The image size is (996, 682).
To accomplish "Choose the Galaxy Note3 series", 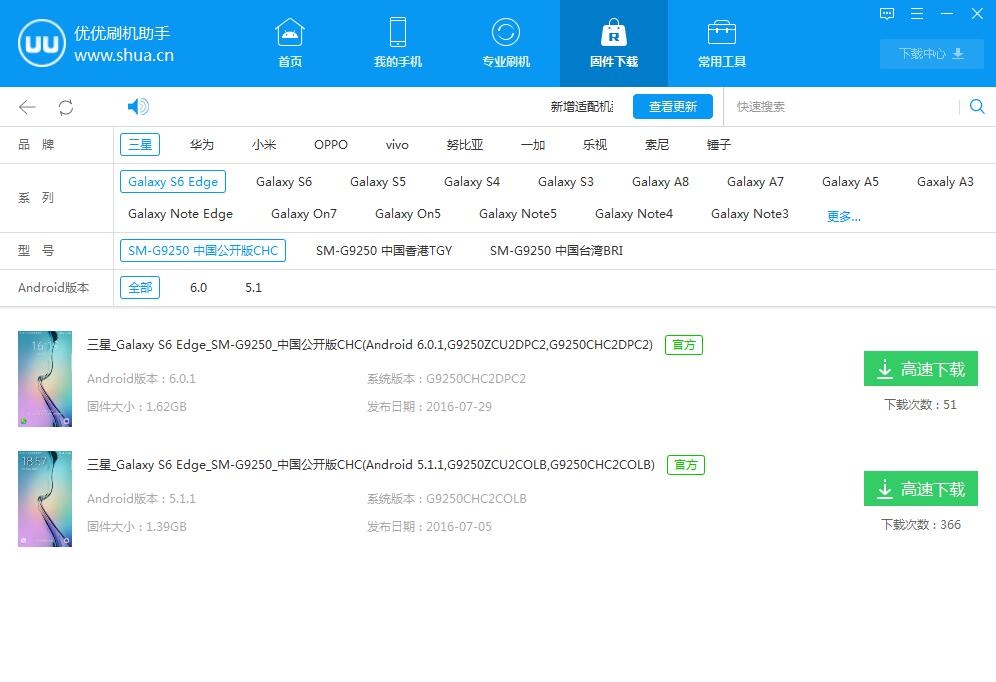I will (750, 214).
